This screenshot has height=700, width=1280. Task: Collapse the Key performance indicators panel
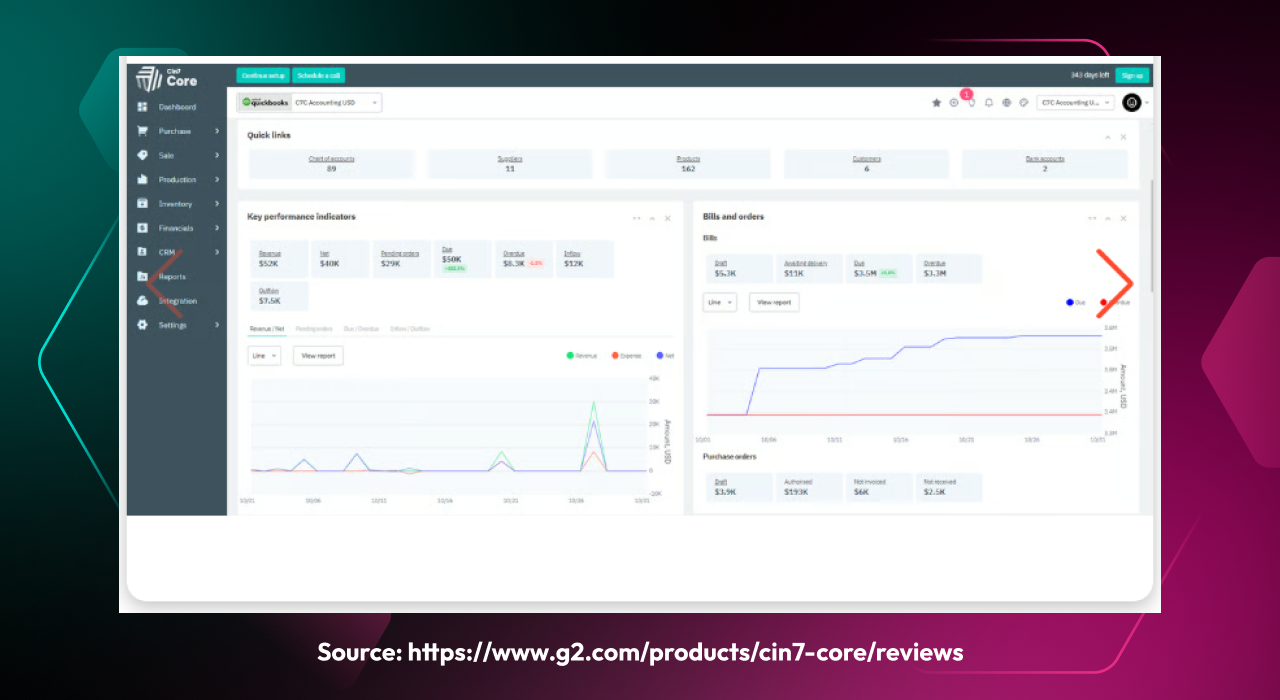652,218
